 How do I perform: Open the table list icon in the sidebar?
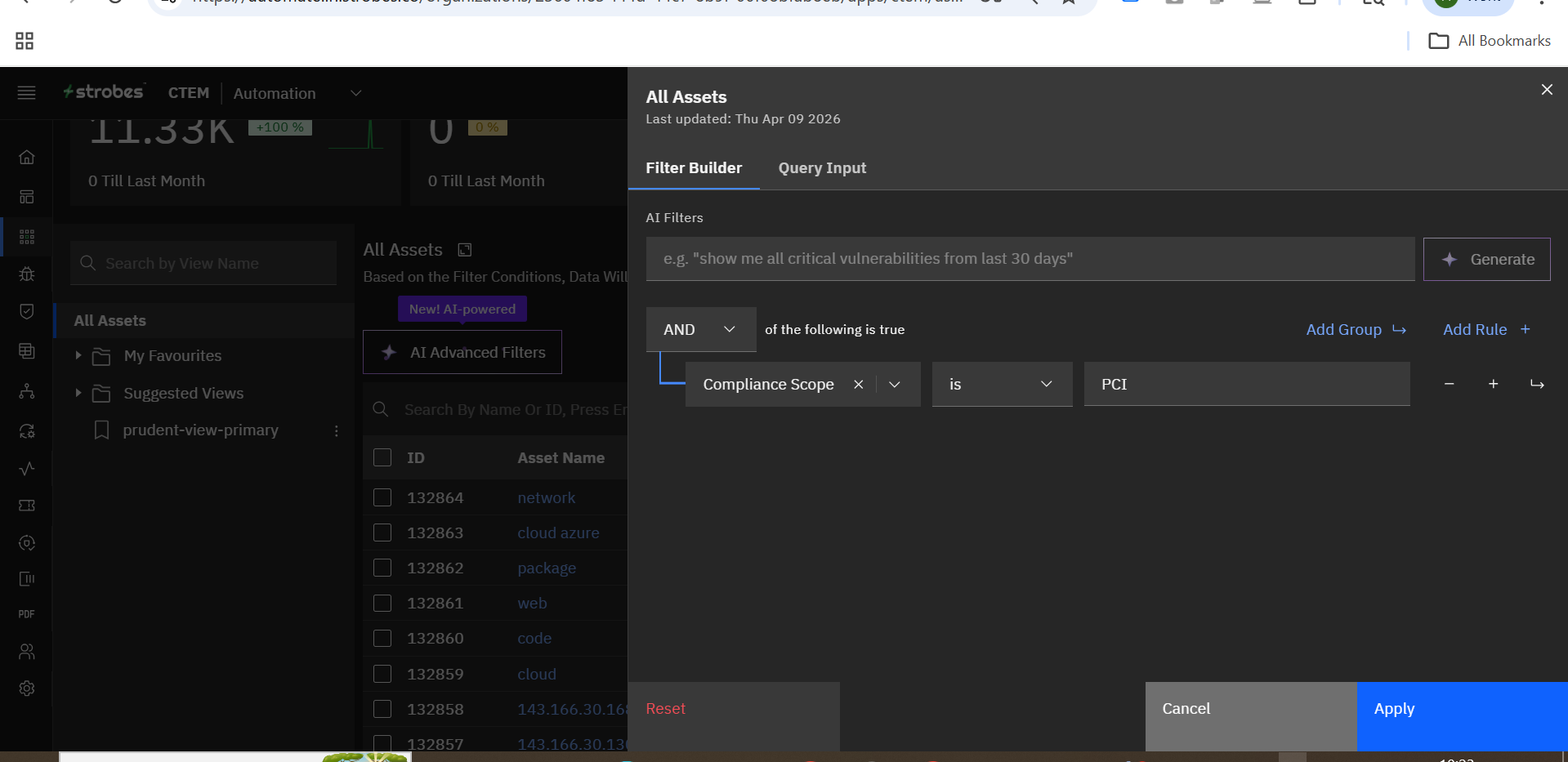(27, 350)
